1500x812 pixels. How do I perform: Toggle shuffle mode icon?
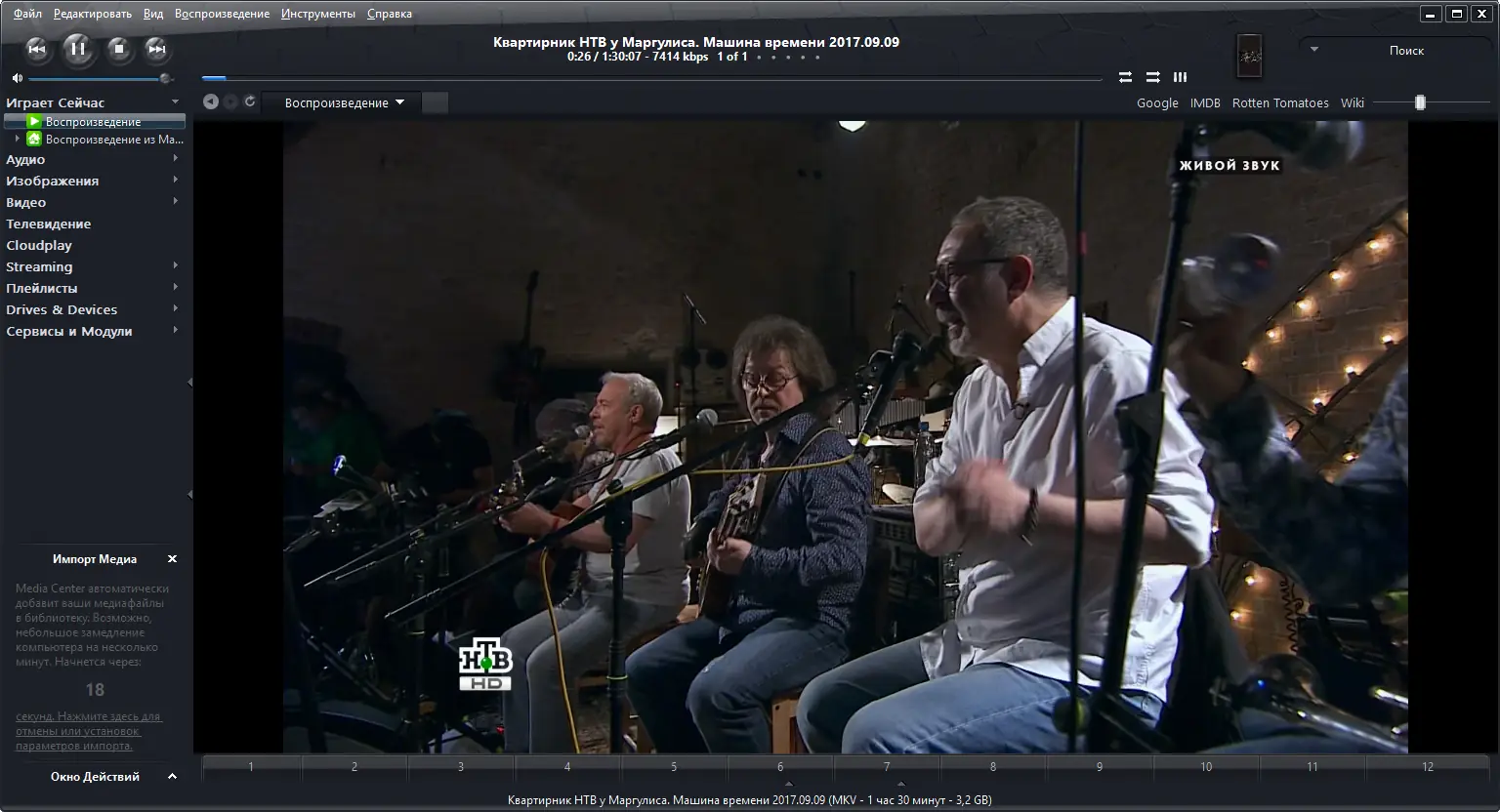pos(1152,77)
